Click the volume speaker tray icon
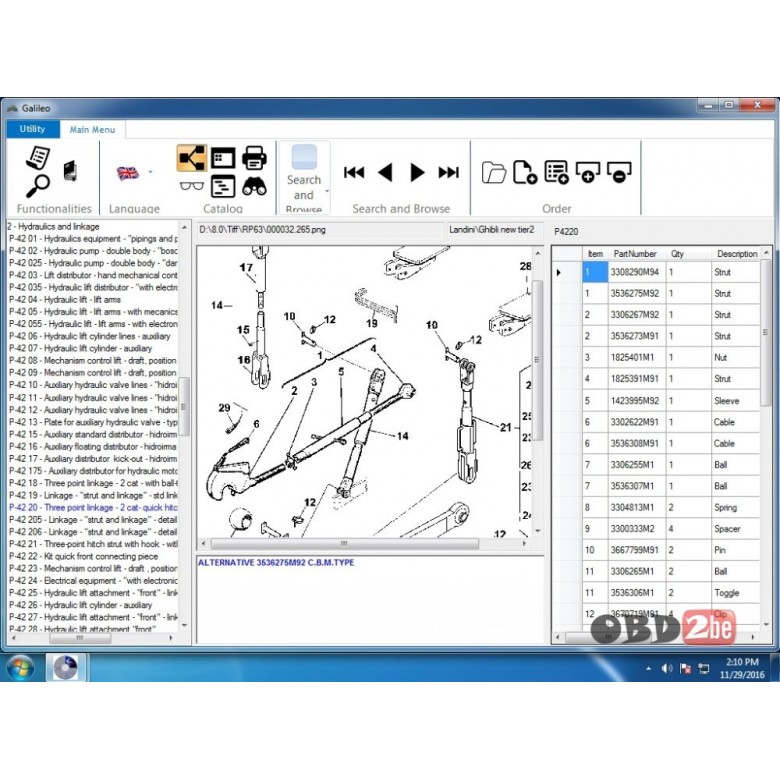 667,669
